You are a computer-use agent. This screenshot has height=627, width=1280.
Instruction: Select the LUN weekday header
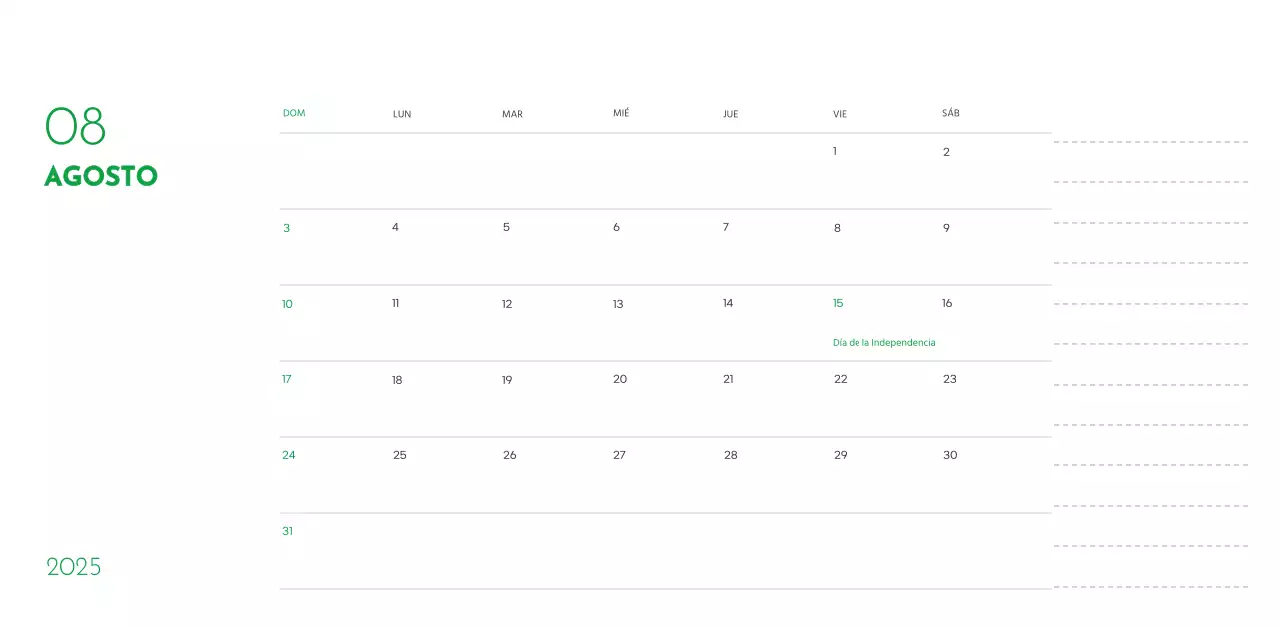(402, 114)
